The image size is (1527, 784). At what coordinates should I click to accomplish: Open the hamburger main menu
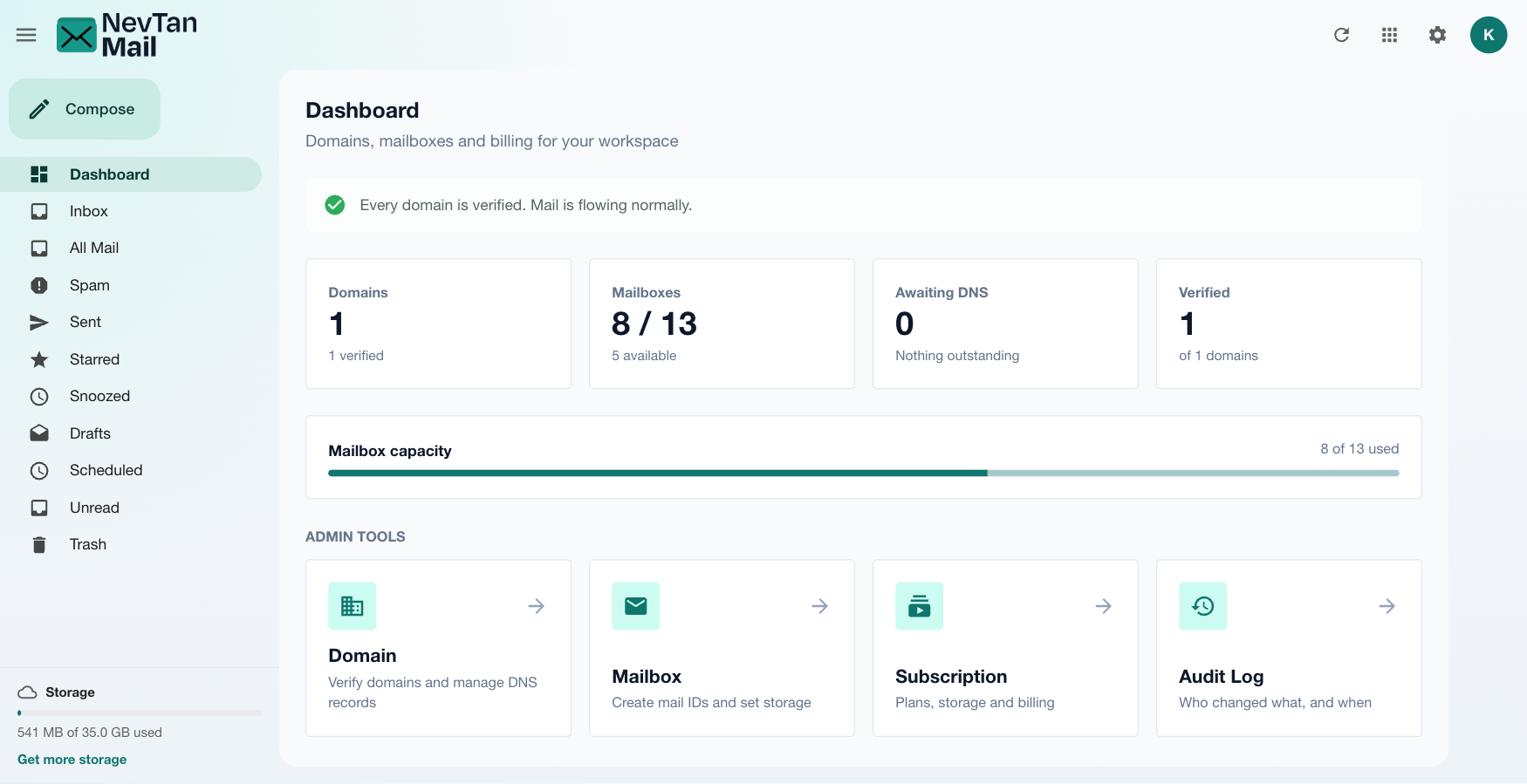[26, 35]
